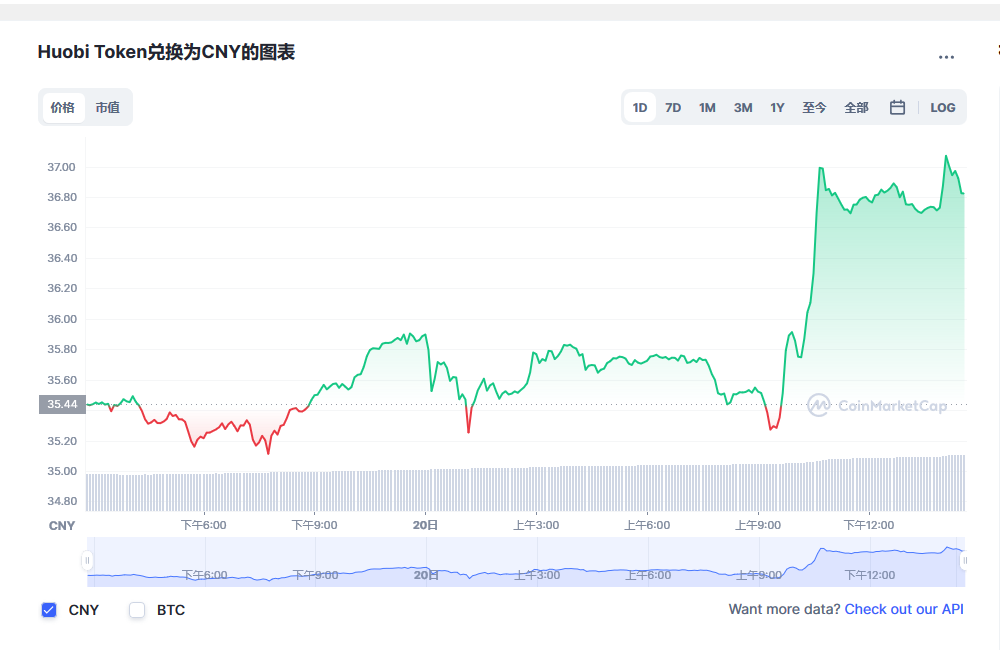Grab the right range slider handle

coord(964,561)
